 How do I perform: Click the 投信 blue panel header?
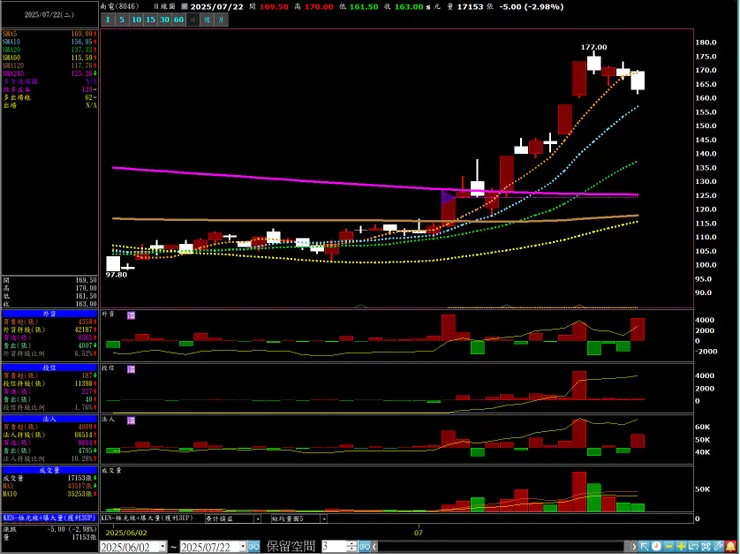[x=50, y=368]
